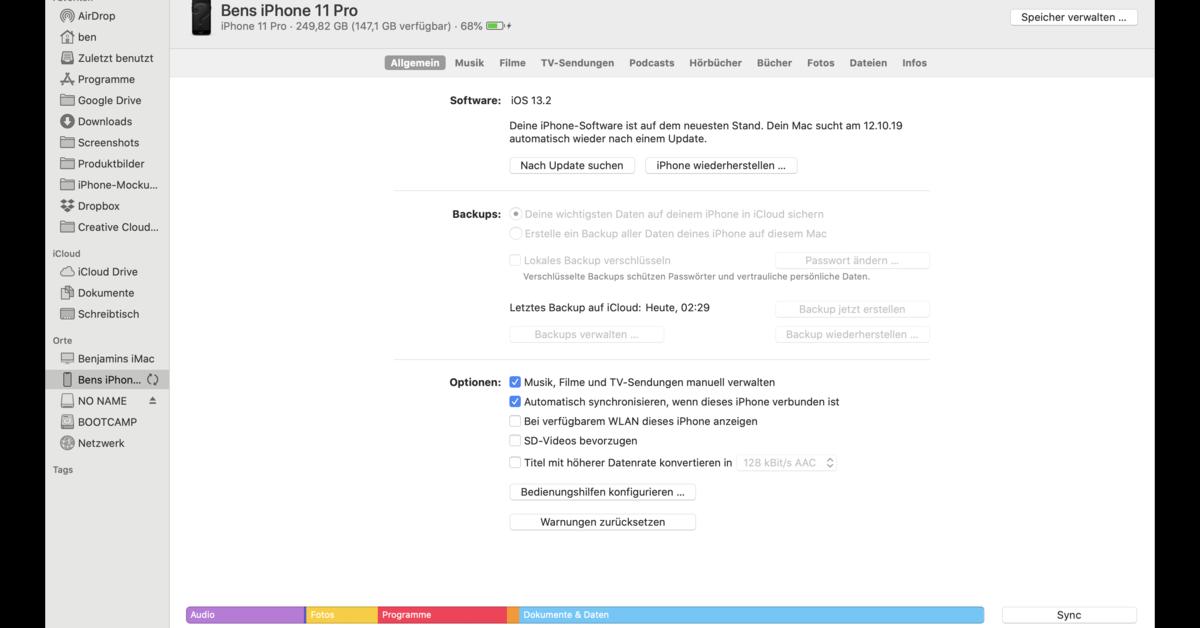Switch to the Musik tab

469,63
